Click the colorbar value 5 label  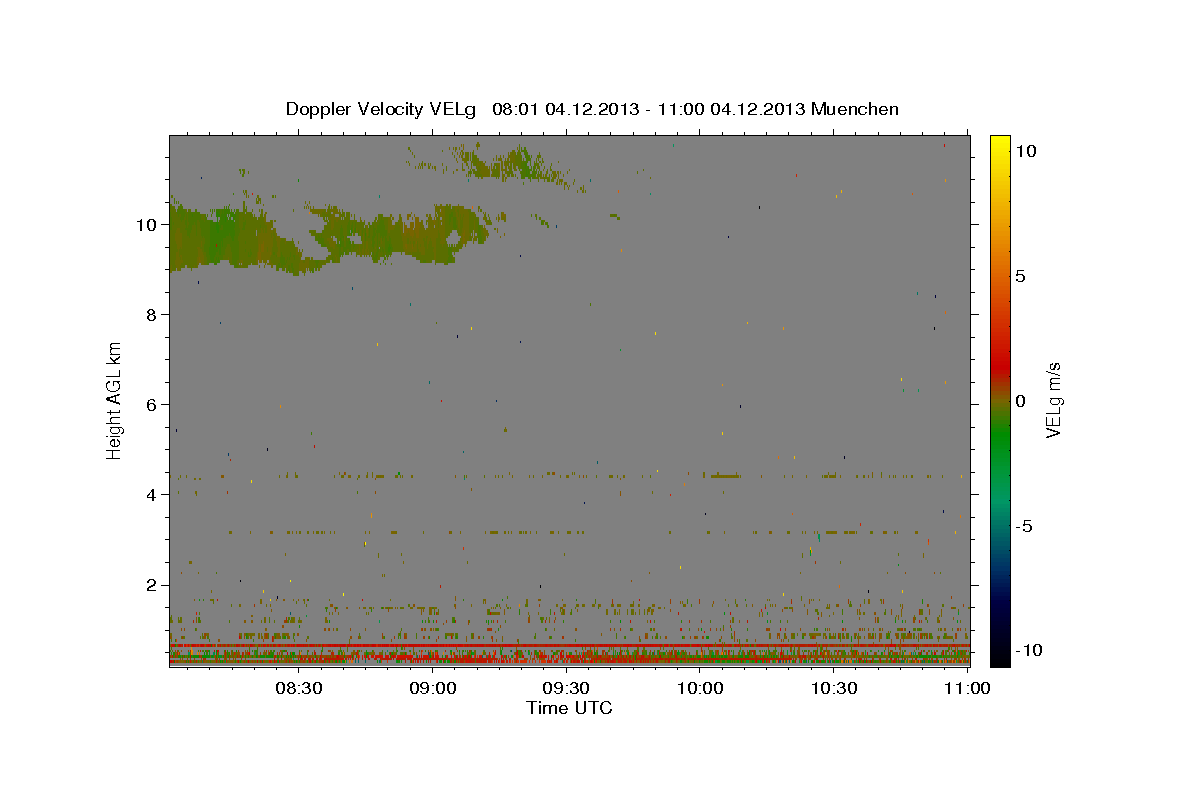point(1020,276)
